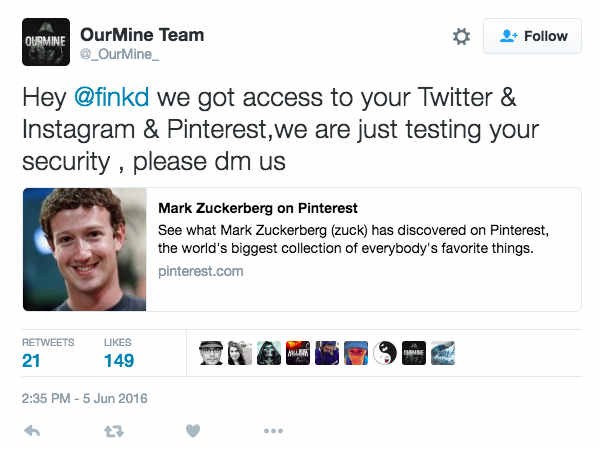Click the yin-yang liker avatar

click(385, 353)
